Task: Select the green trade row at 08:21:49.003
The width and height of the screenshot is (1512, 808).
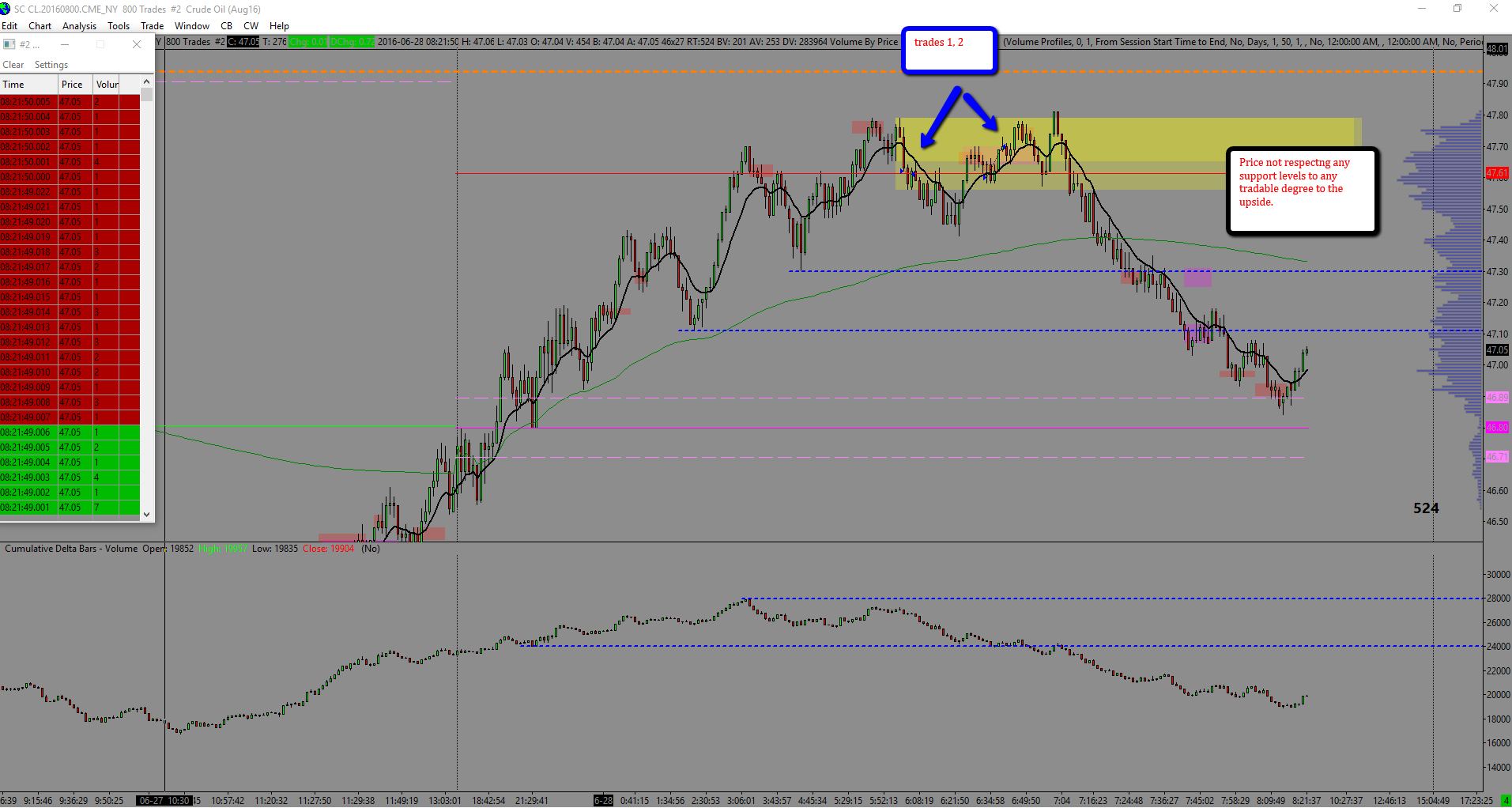Action: tap(70, 478)
